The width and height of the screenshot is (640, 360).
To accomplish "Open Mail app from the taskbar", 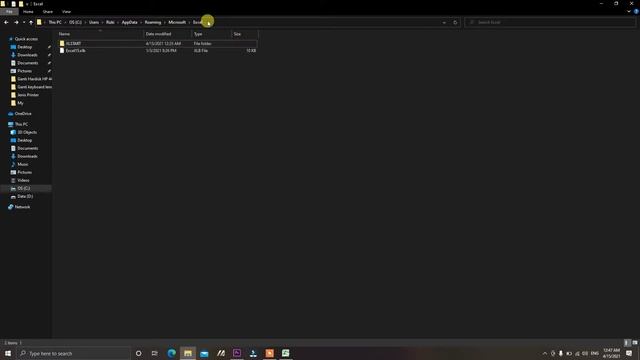I will point(204,353).
